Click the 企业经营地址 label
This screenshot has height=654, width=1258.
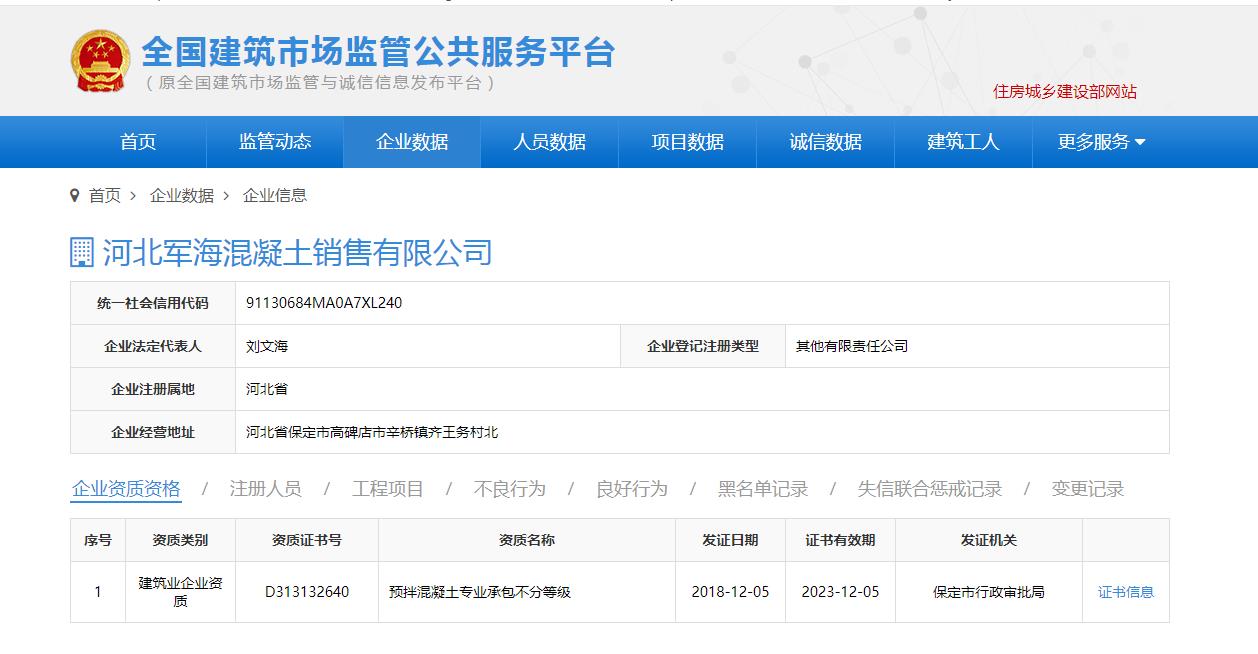153,432
